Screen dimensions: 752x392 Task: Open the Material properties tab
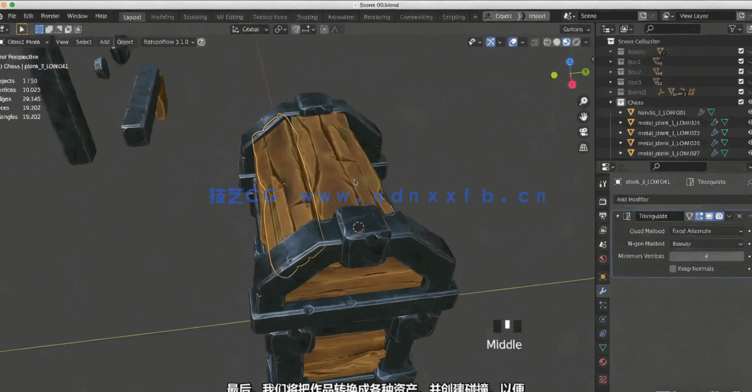point(603,362)
